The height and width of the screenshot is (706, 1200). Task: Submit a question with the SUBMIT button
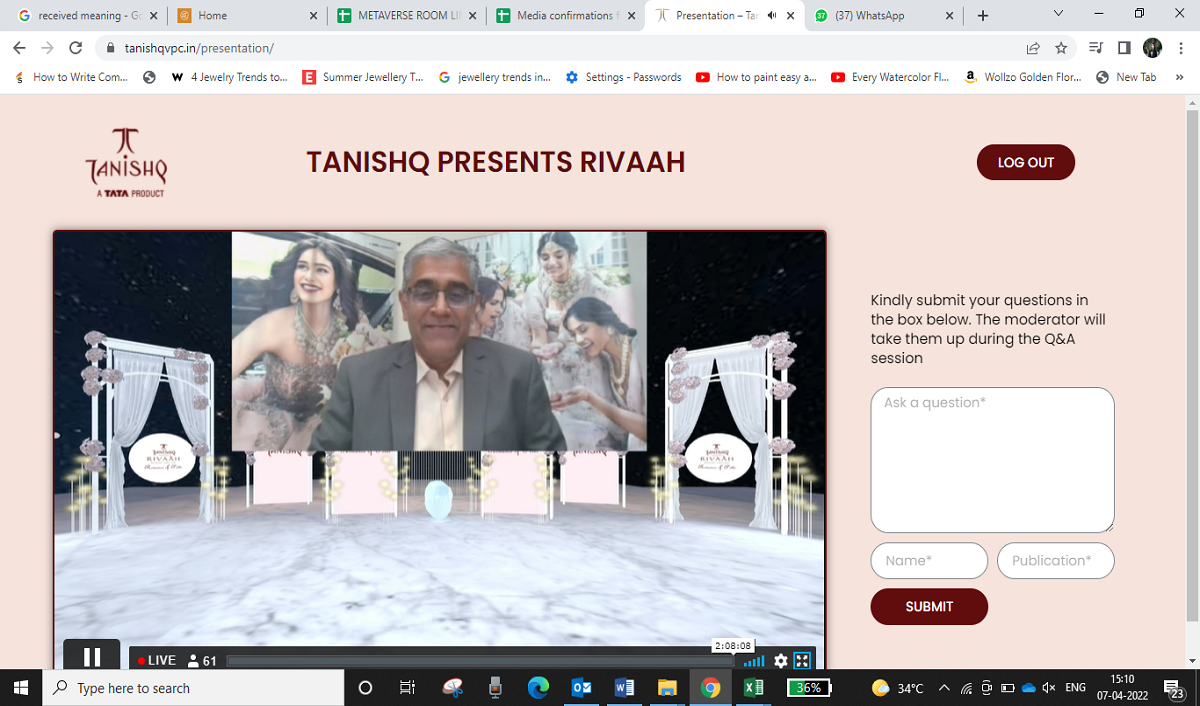(928, 606)
